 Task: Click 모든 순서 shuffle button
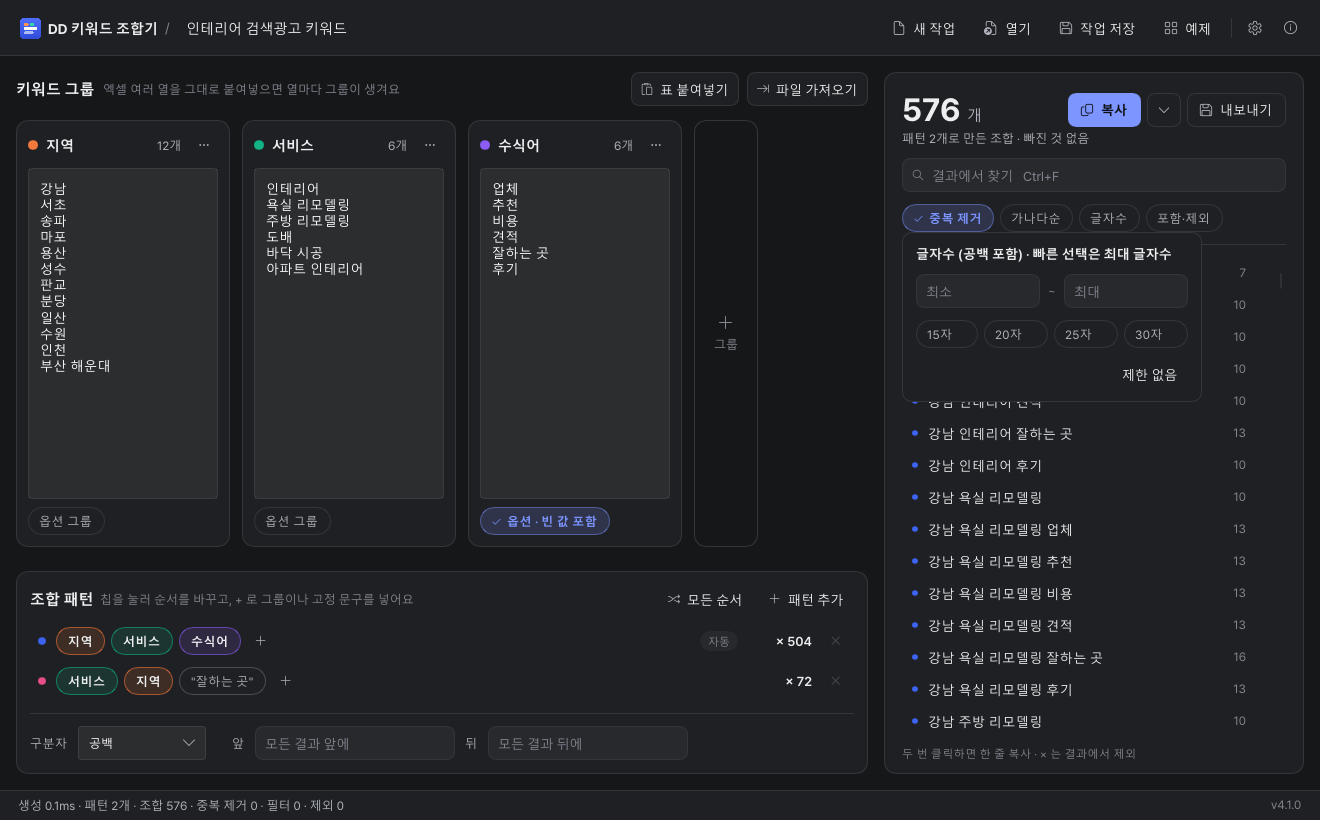coord(705,599)
